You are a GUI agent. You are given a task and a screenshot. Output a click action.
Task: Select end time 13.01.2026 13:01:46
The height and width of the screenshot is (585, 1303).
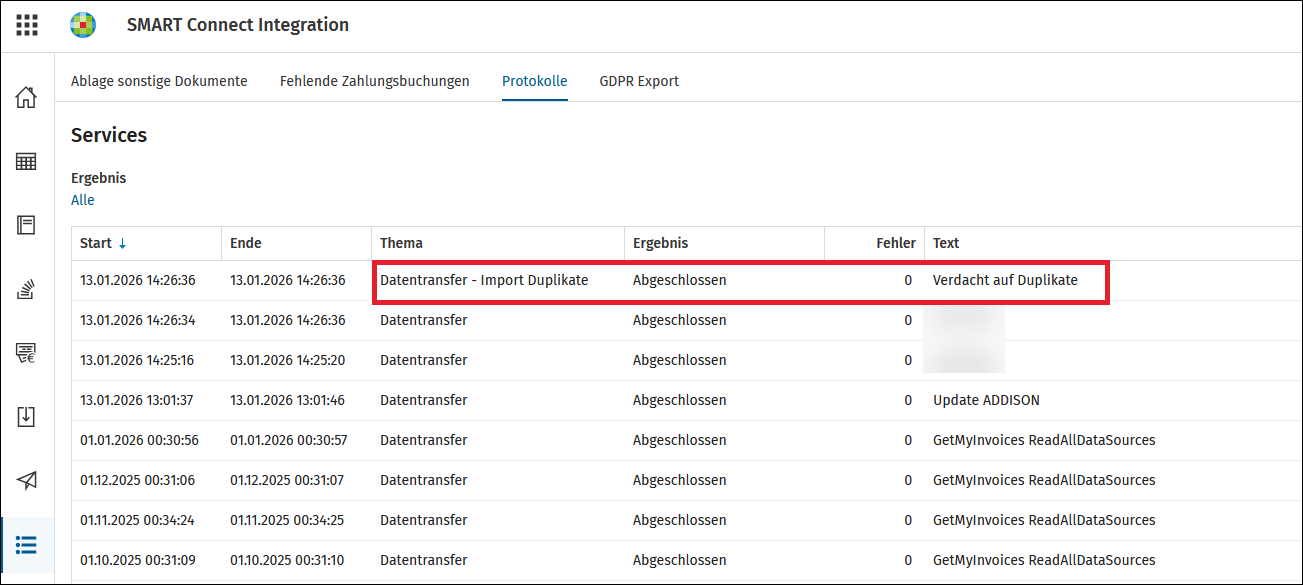pos(288,401)
